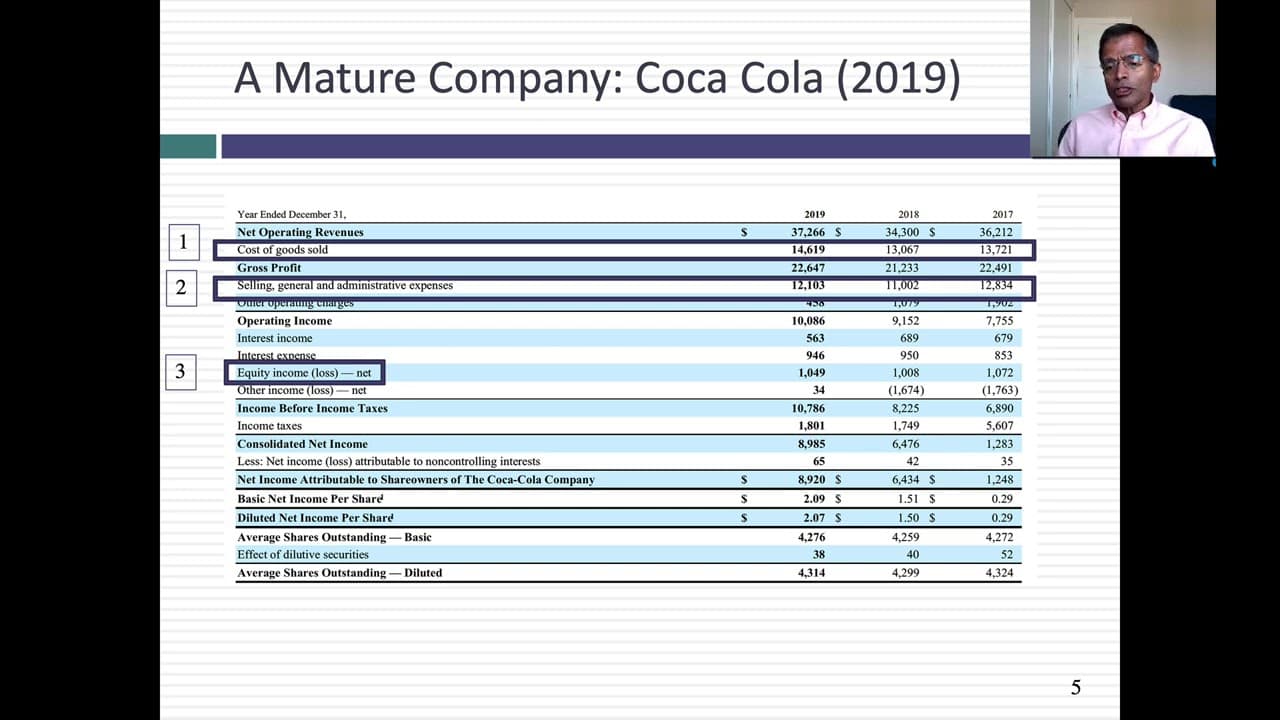Select the revenue value 37,266
The height and width of the screenshot is (720, 1280).
(808, 232)
